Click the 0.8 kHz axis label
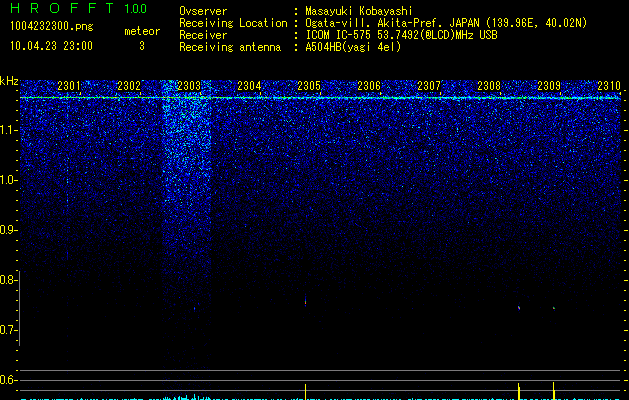 click(9, 280)
